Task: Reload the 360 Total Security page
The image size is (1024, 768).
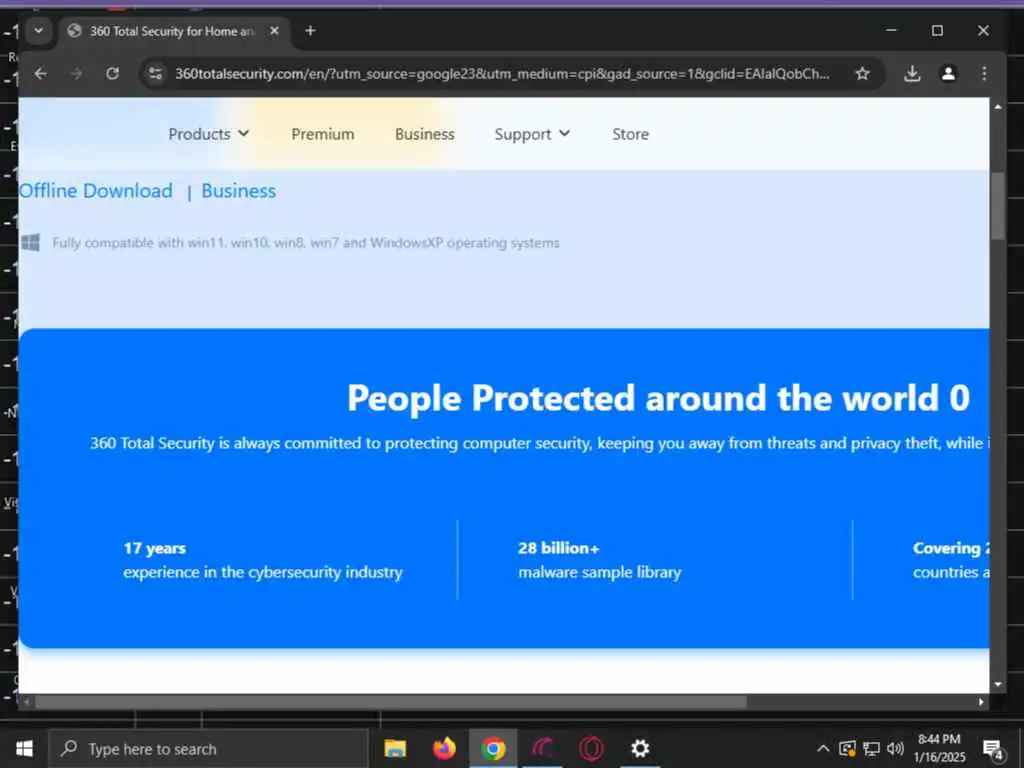Action: [x=112, y=74]
